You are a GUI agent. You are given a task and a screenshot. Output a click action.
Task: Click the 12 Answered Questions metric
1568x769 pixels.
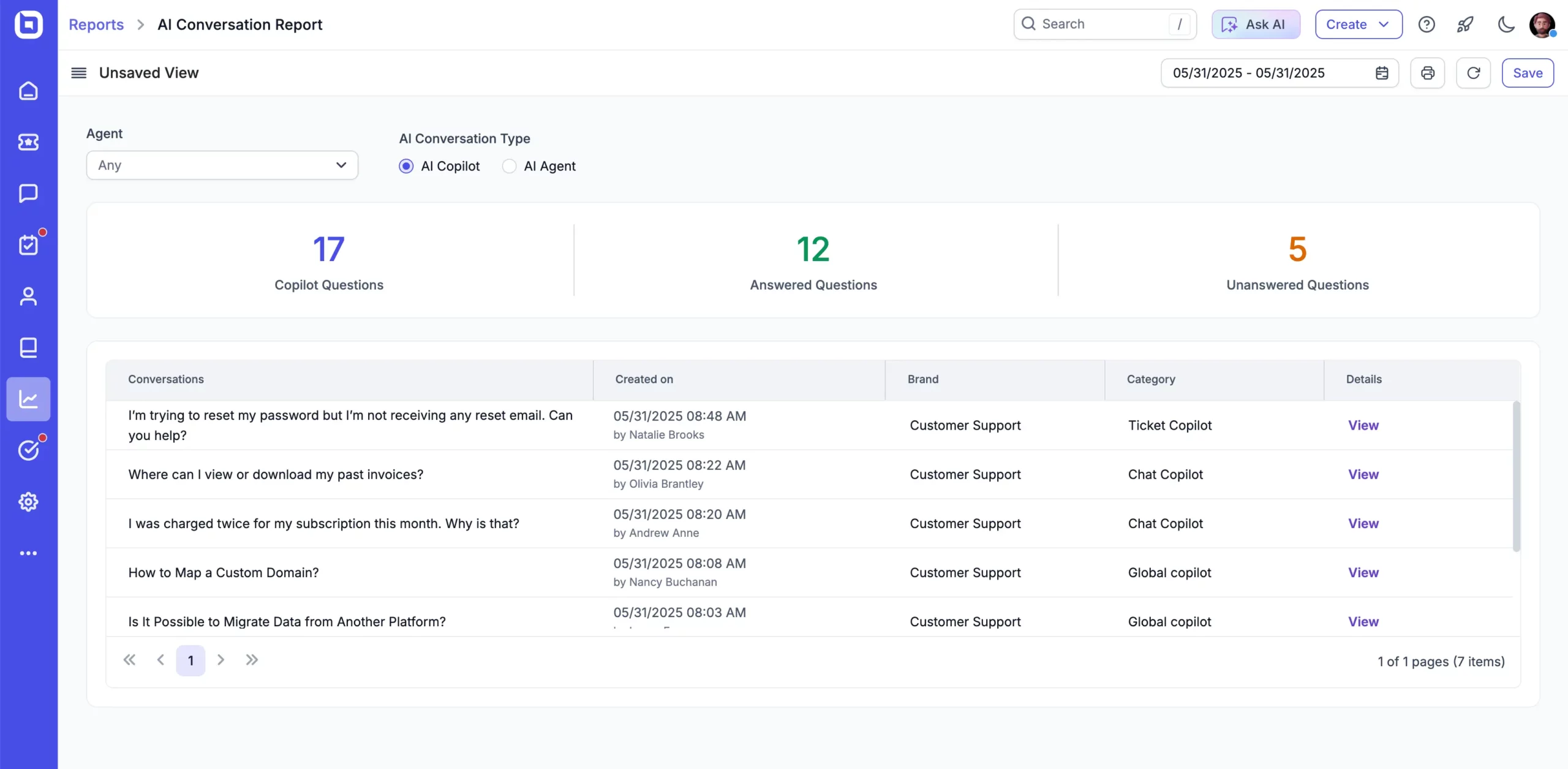[x=813, y=262]
